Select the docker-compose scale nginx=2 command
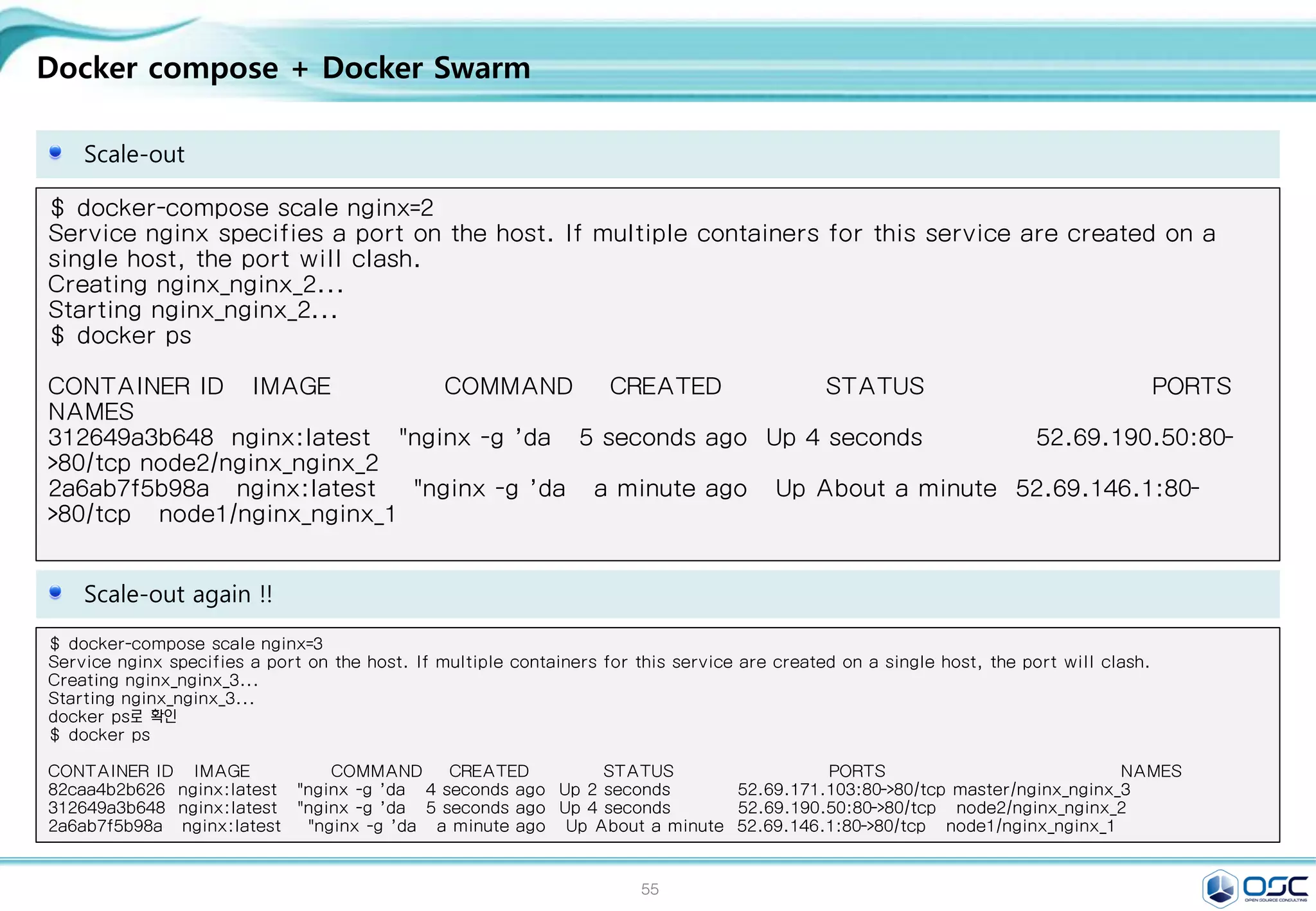1316x911 pixels. coord(242,208)
